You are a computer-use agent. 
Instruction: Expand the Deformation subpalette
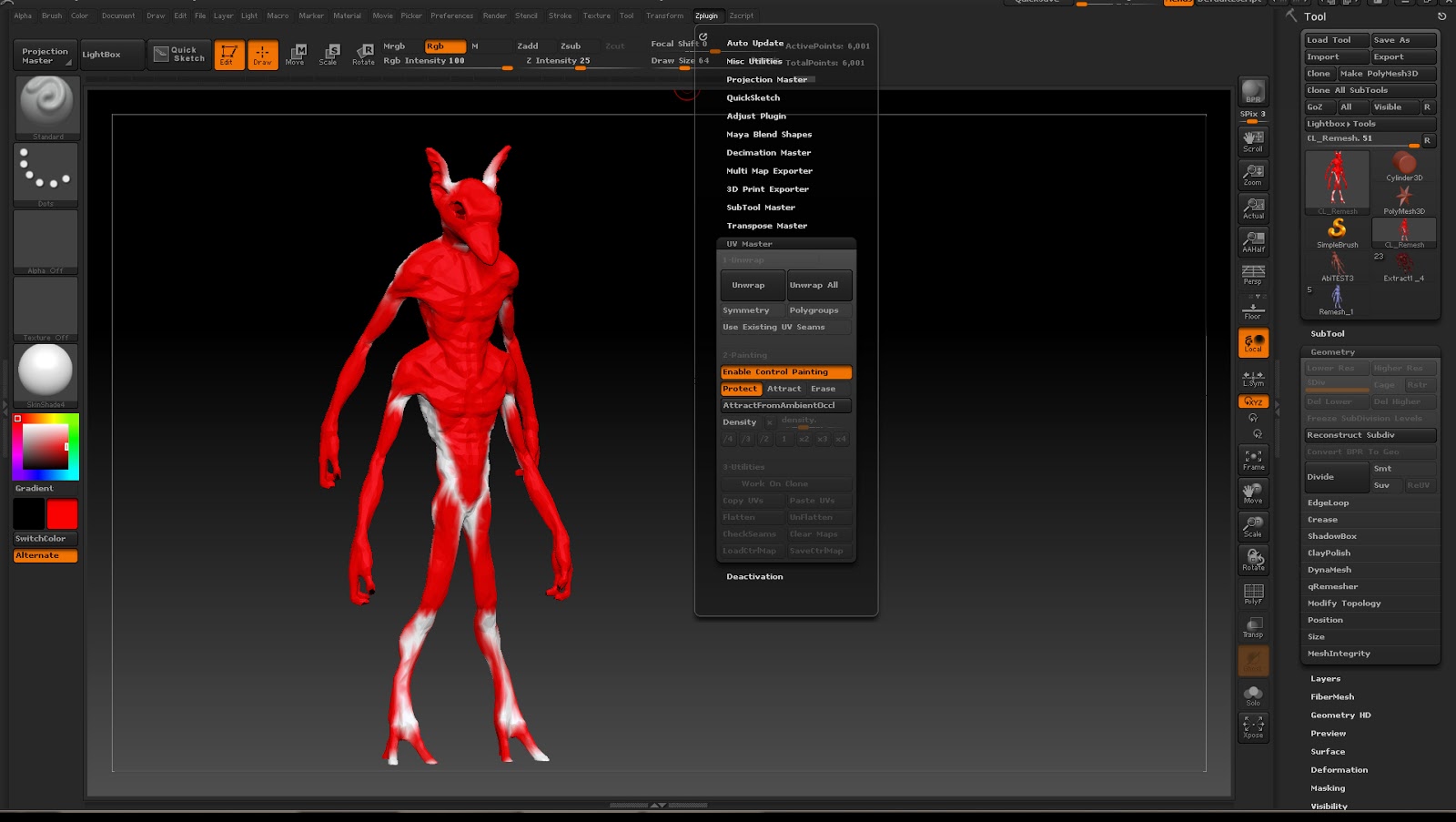pyautogui.click(x=1339, y=770)
